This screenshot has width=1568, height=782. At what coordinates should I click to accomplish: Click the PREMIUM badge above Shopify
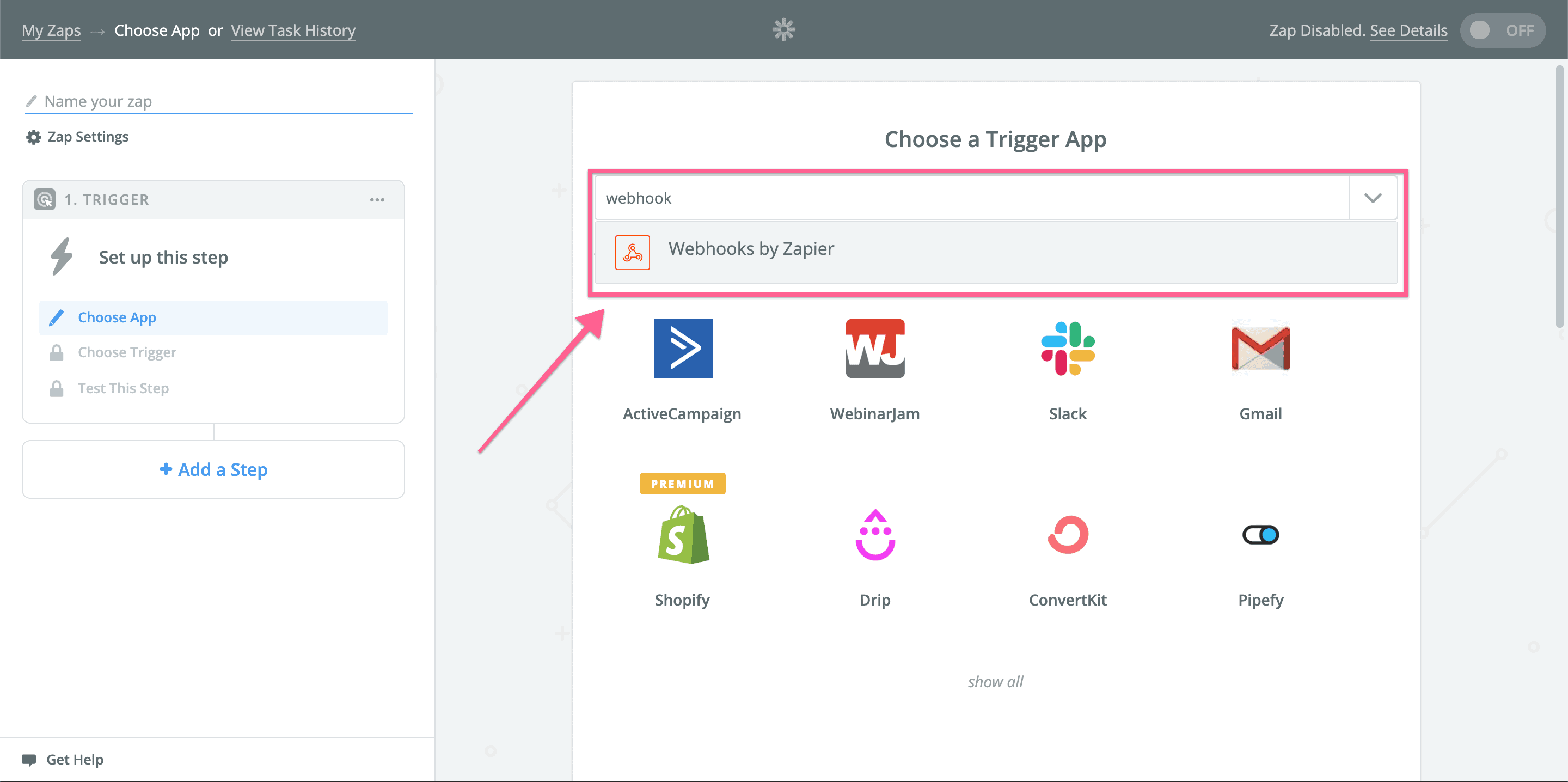click(682, 484)
